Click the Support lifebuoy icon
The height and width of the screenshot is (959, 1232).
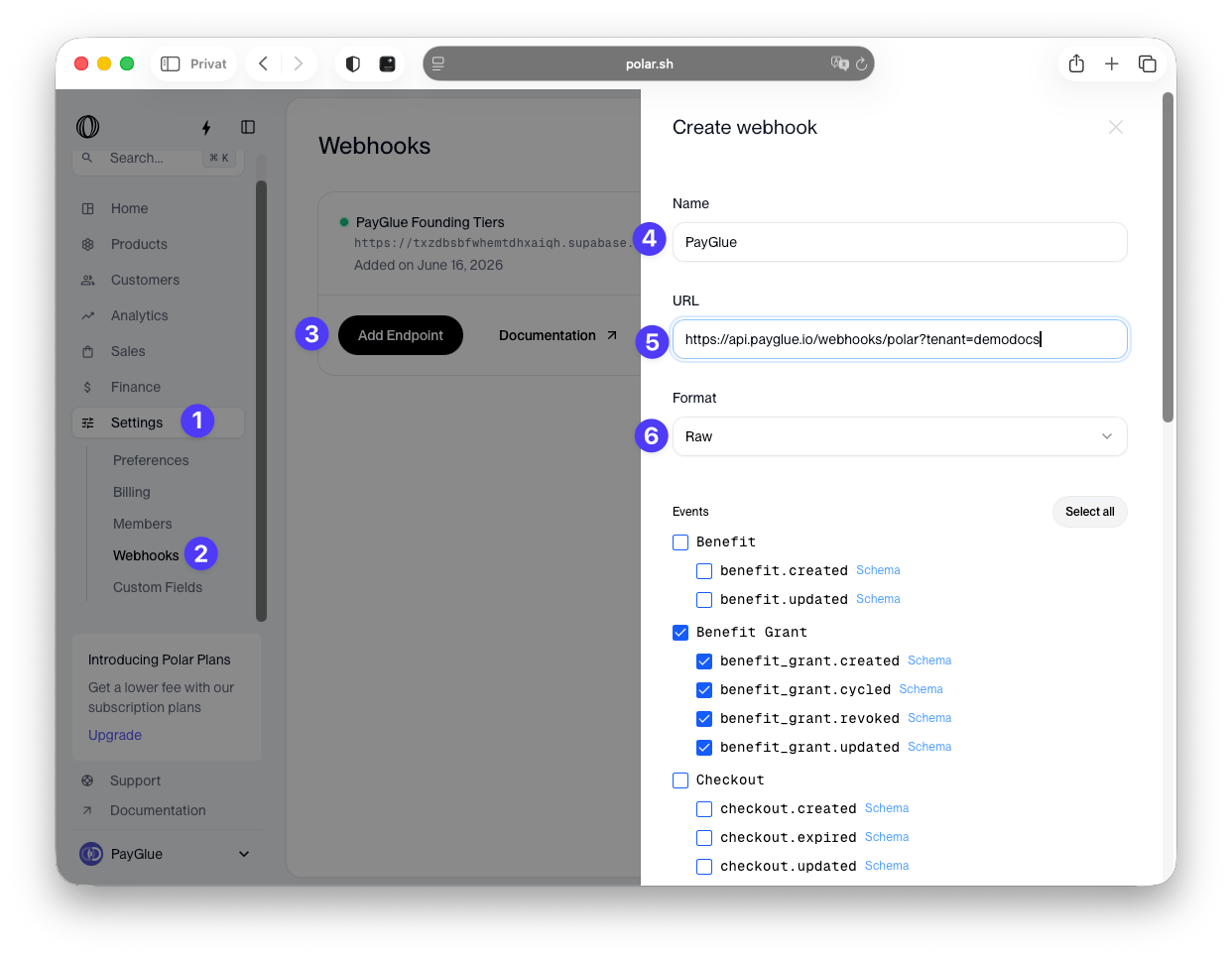point(87,780)
